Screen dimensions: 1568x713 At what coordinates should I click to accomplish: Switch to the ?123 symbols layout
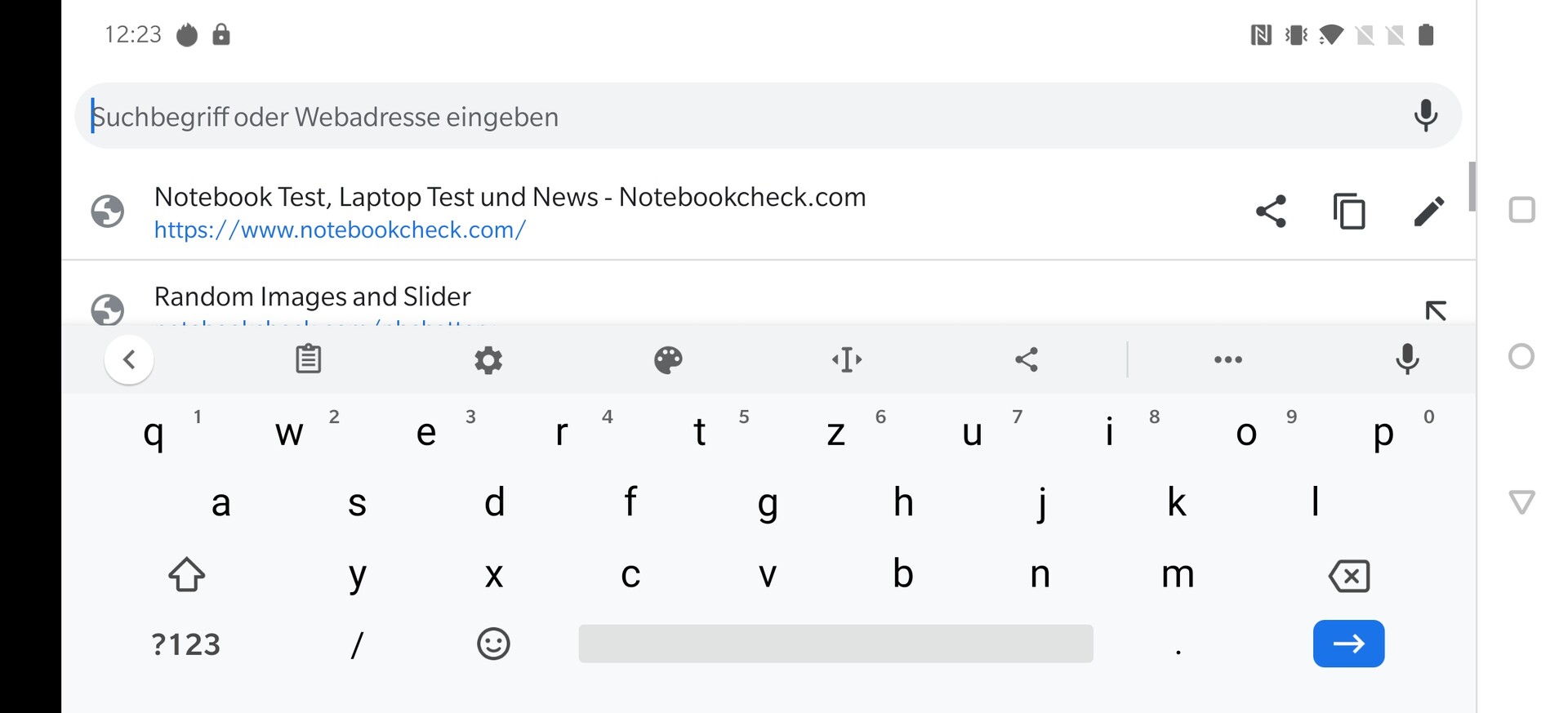186,644
